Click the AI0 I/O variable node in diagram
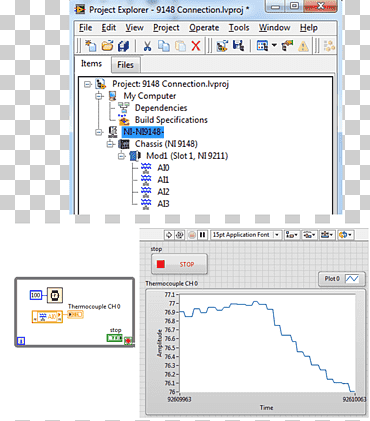 [47, 317]
